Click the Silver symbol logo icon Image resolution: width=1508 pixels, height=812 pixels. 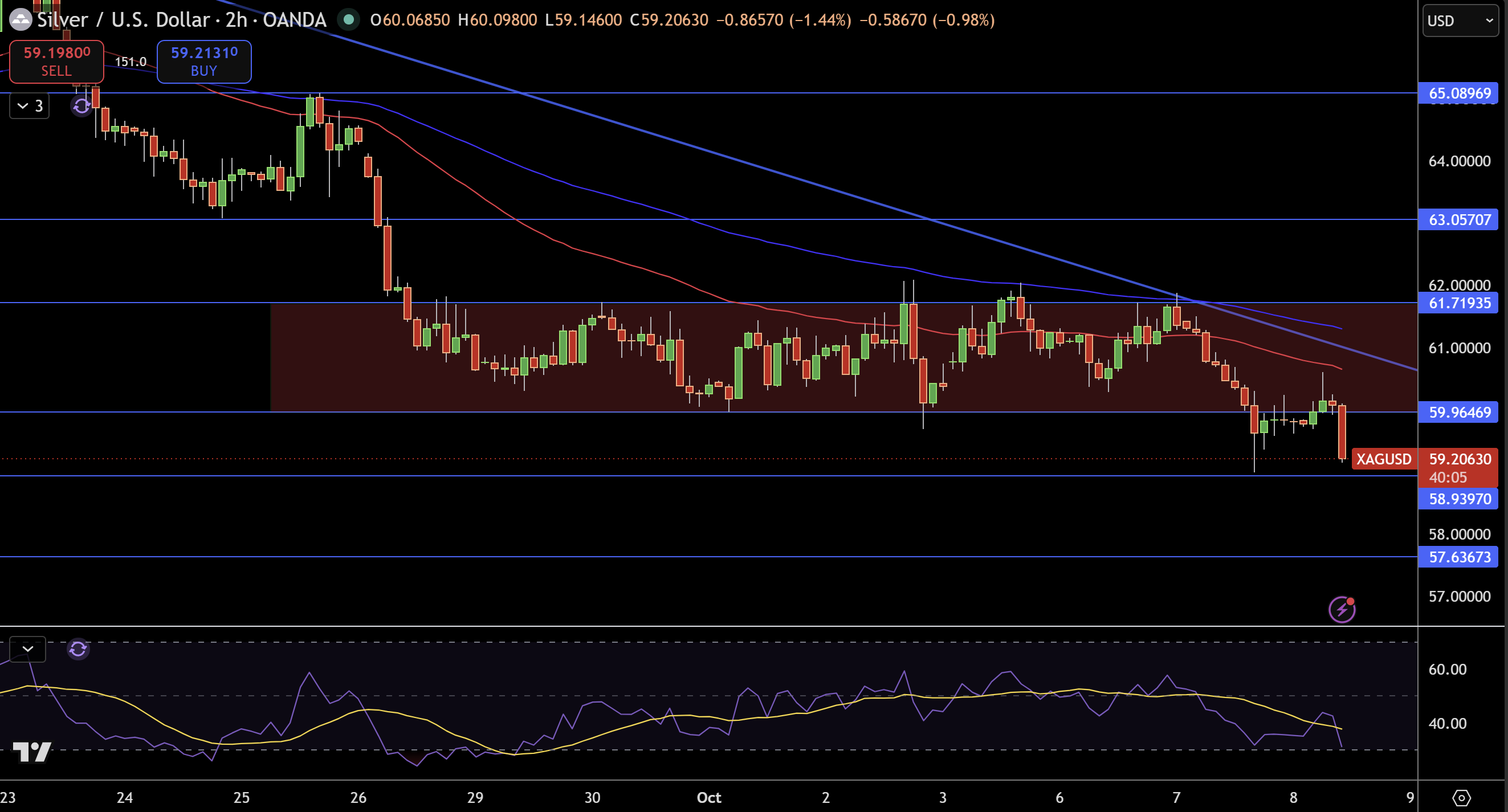click(21, 20)
